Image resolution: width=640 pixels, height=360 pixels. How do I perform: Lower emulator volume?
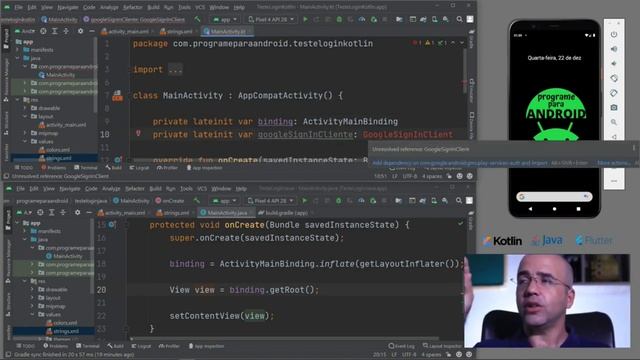(614, 64)
